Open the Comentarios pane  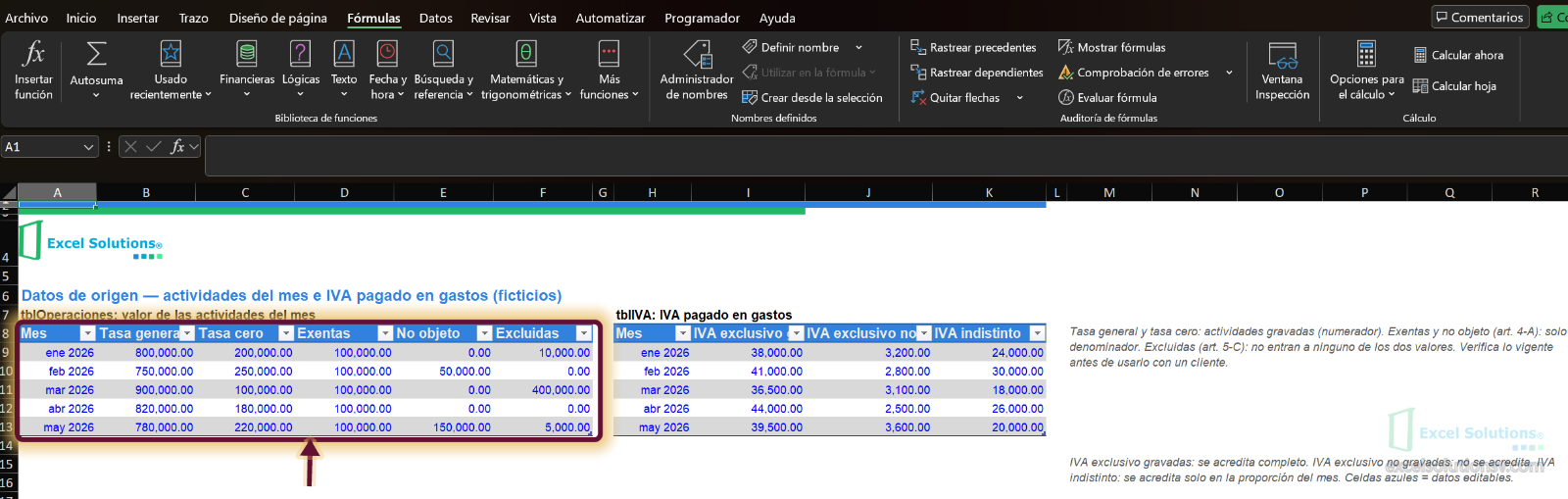1480,17
